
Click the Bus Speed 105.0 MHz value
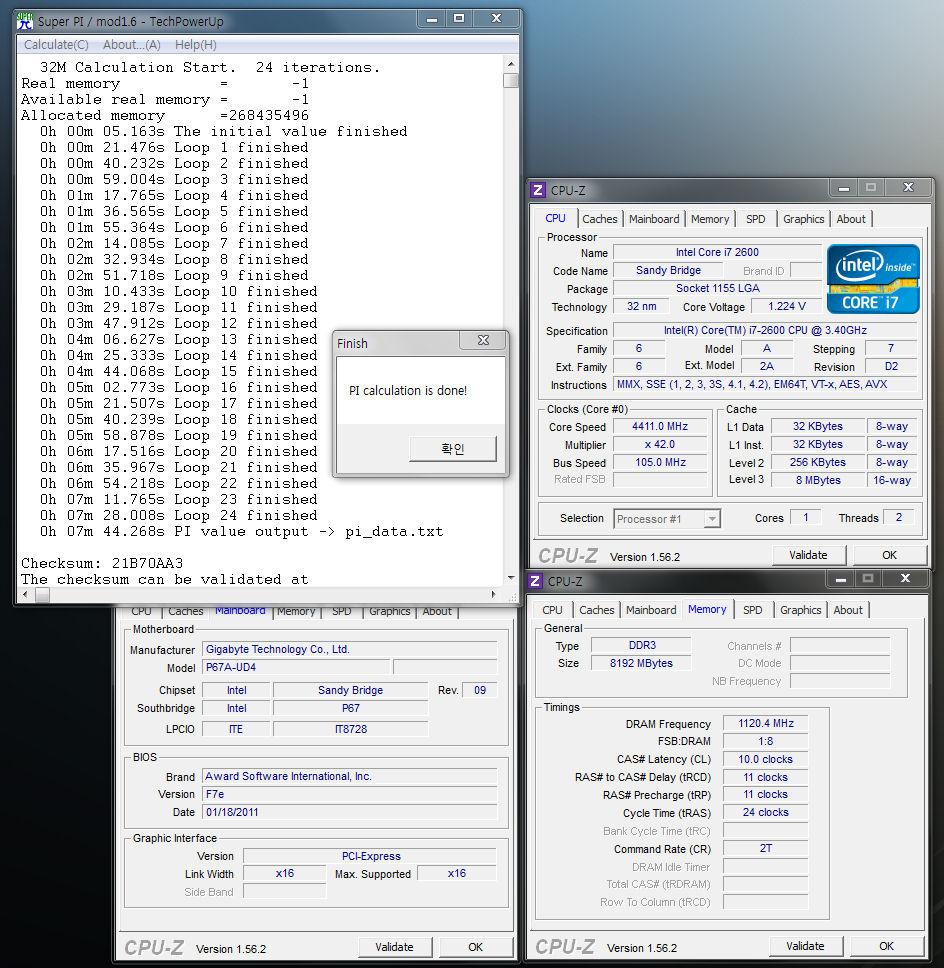pyautogui.click(x=660, y=462)
